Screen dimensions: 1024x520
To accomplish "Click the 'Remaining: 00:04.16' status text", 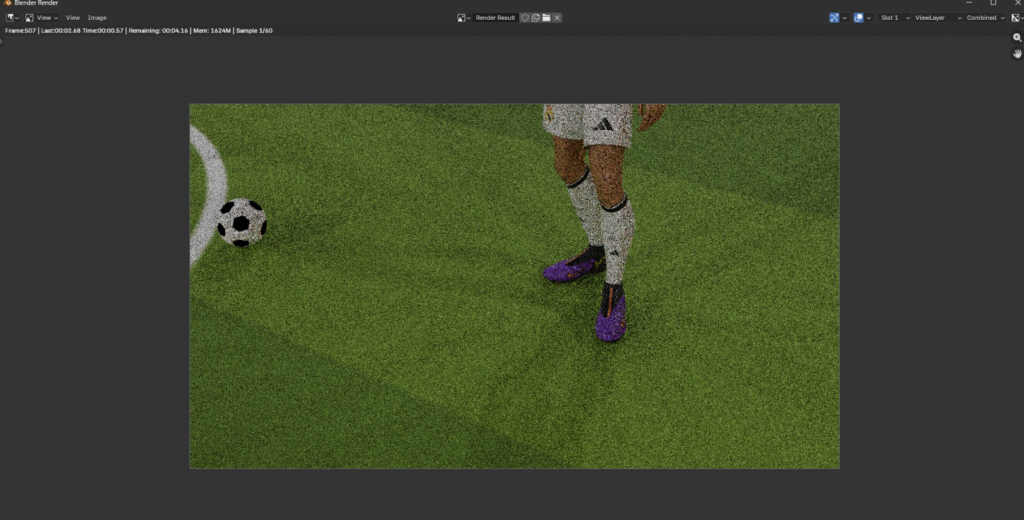I will click(158, 31).
